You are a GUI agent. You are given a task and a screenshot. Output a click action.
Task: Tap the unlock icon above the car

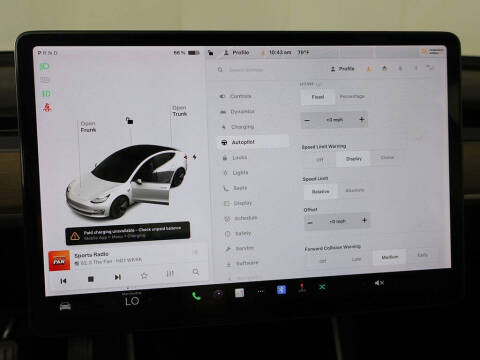point(129,121)
